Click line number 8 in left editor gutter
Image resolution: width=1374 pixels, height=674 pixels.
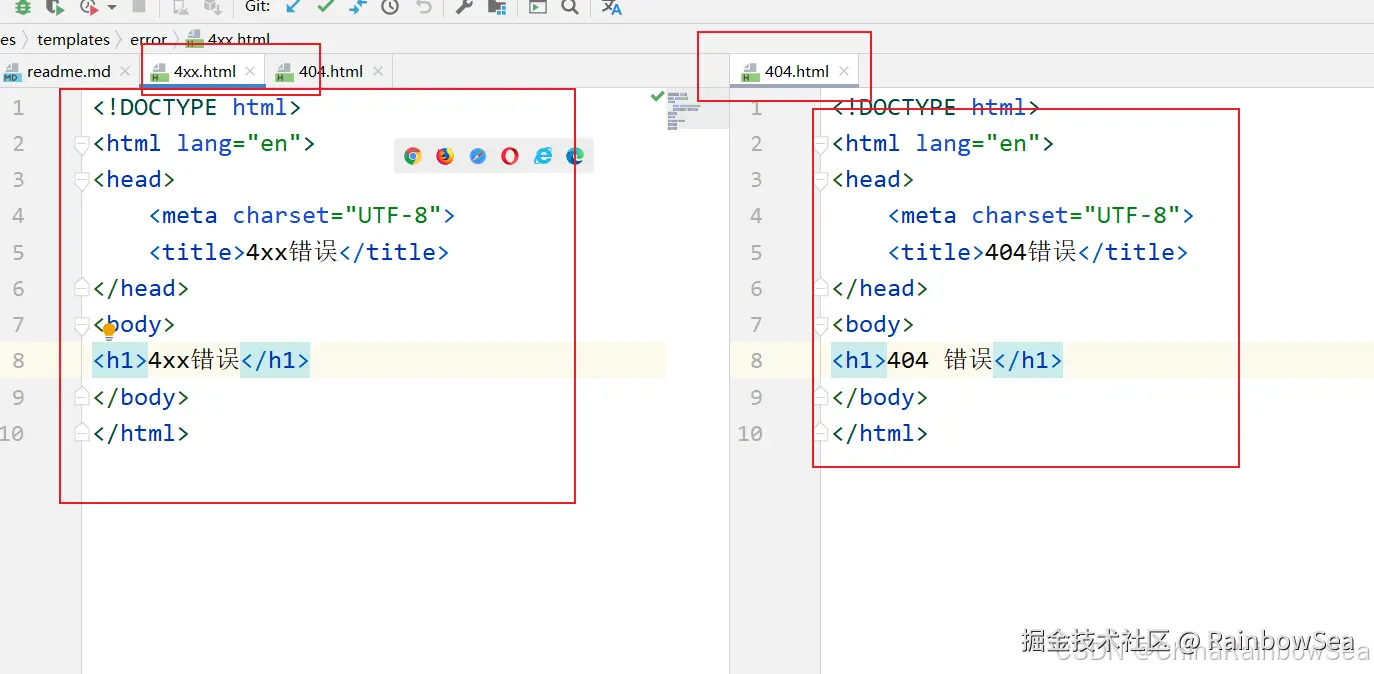[18, 360]
